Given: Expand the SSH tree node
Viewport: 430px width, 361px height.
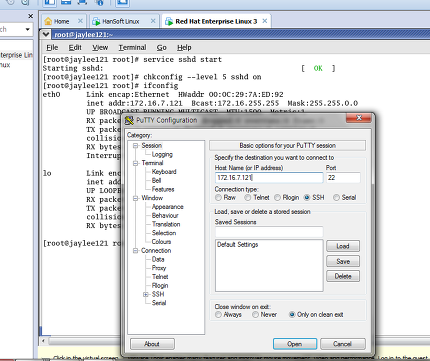Looking at the screenshot, I should (146, 294).
